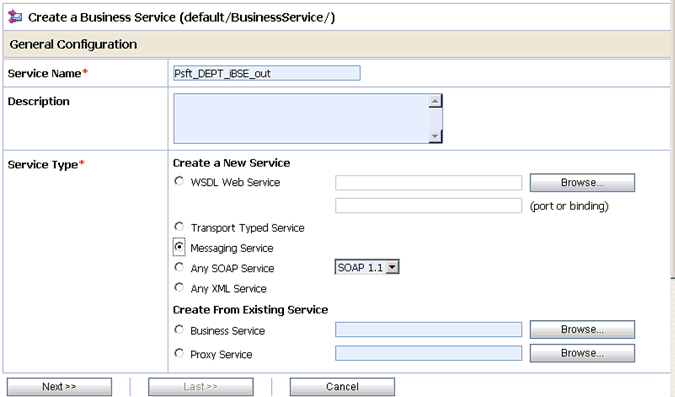Click the 'Create a New Service' heading

point(232,163)
